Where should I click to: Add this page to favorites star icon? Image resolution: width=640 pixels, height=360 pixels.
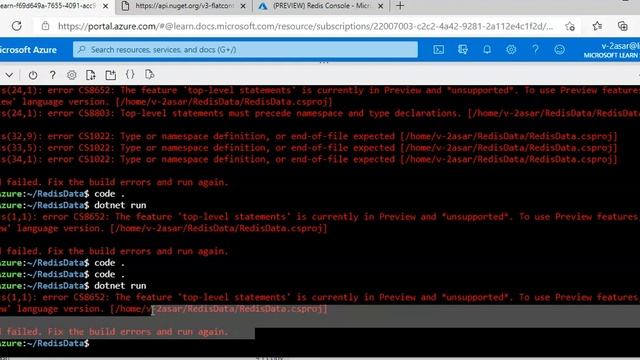pyautogui.click(x=570, y=27)
